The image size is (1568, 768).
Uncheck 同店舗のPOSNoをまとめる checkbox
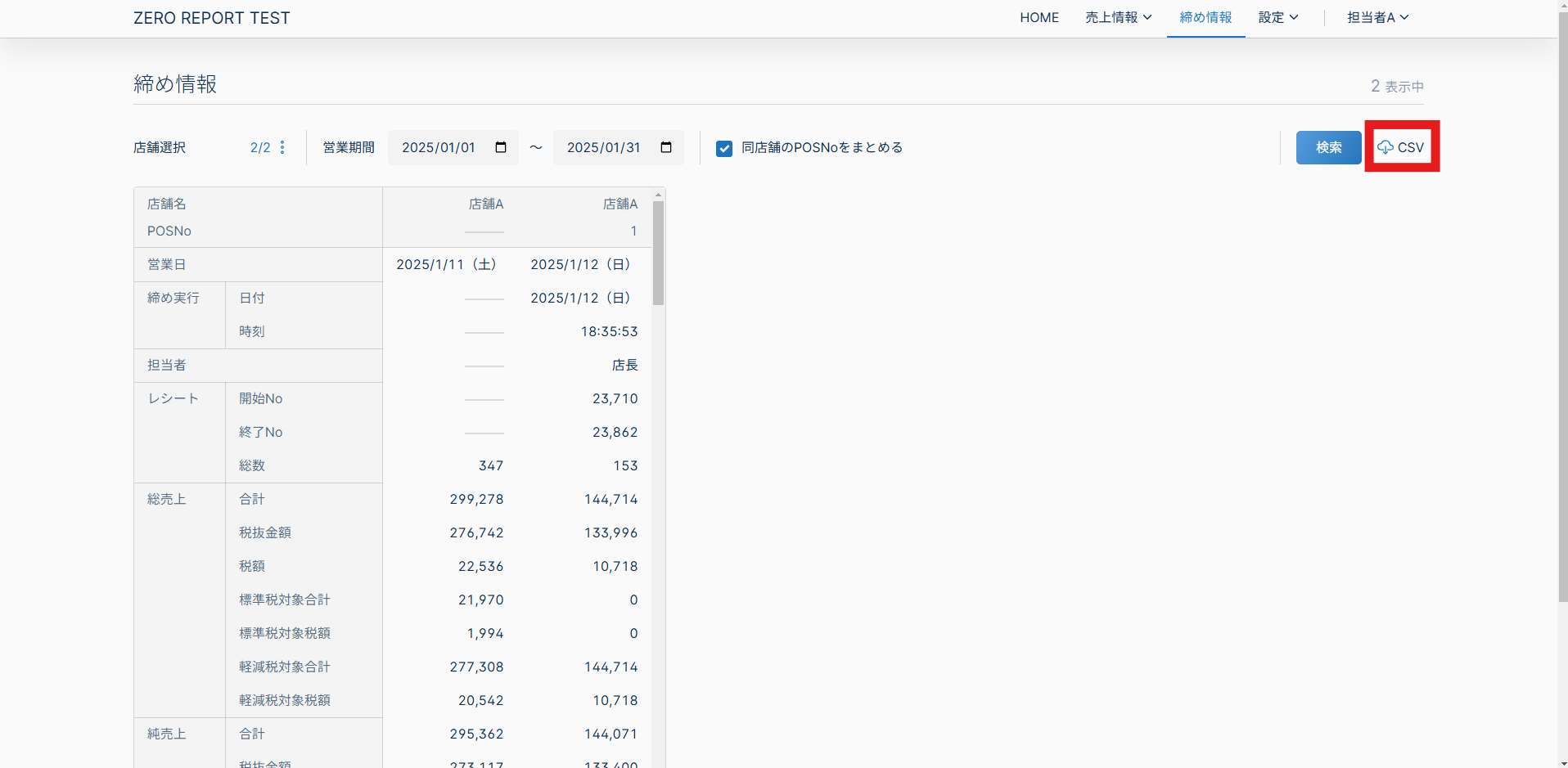724,148
